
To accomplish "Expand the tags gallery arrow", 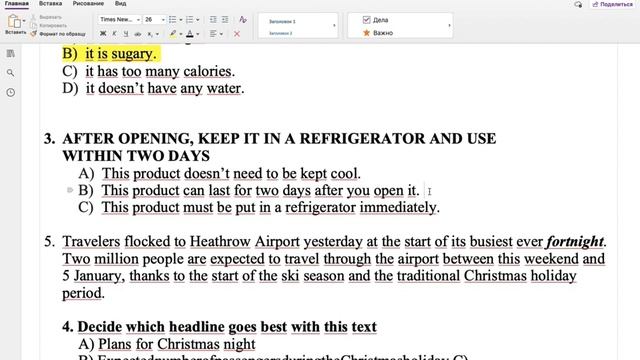I will coord(449,25).
